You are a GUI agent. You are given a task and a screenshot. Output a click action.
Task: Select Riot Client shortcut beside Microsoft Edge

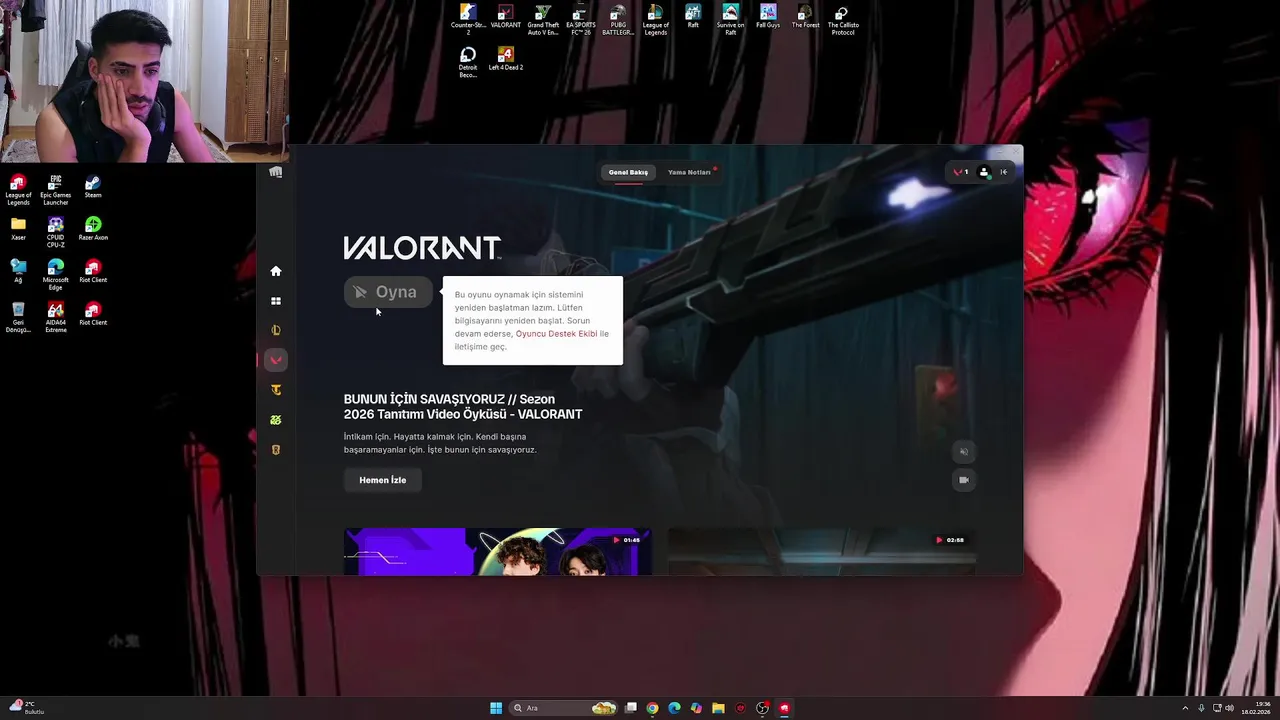coord(93,271)
